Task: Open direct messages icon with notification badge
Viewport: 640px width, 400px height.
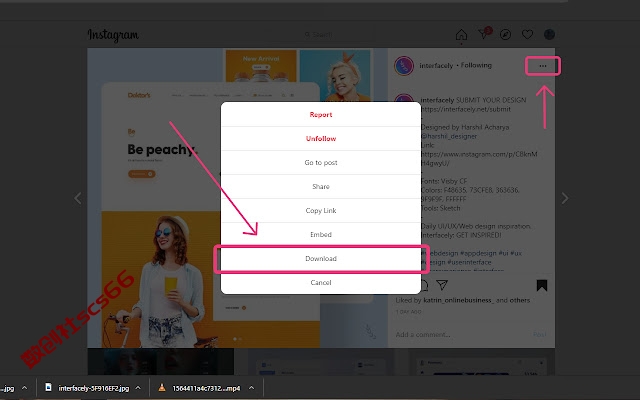Action: [x=484, y=33]
